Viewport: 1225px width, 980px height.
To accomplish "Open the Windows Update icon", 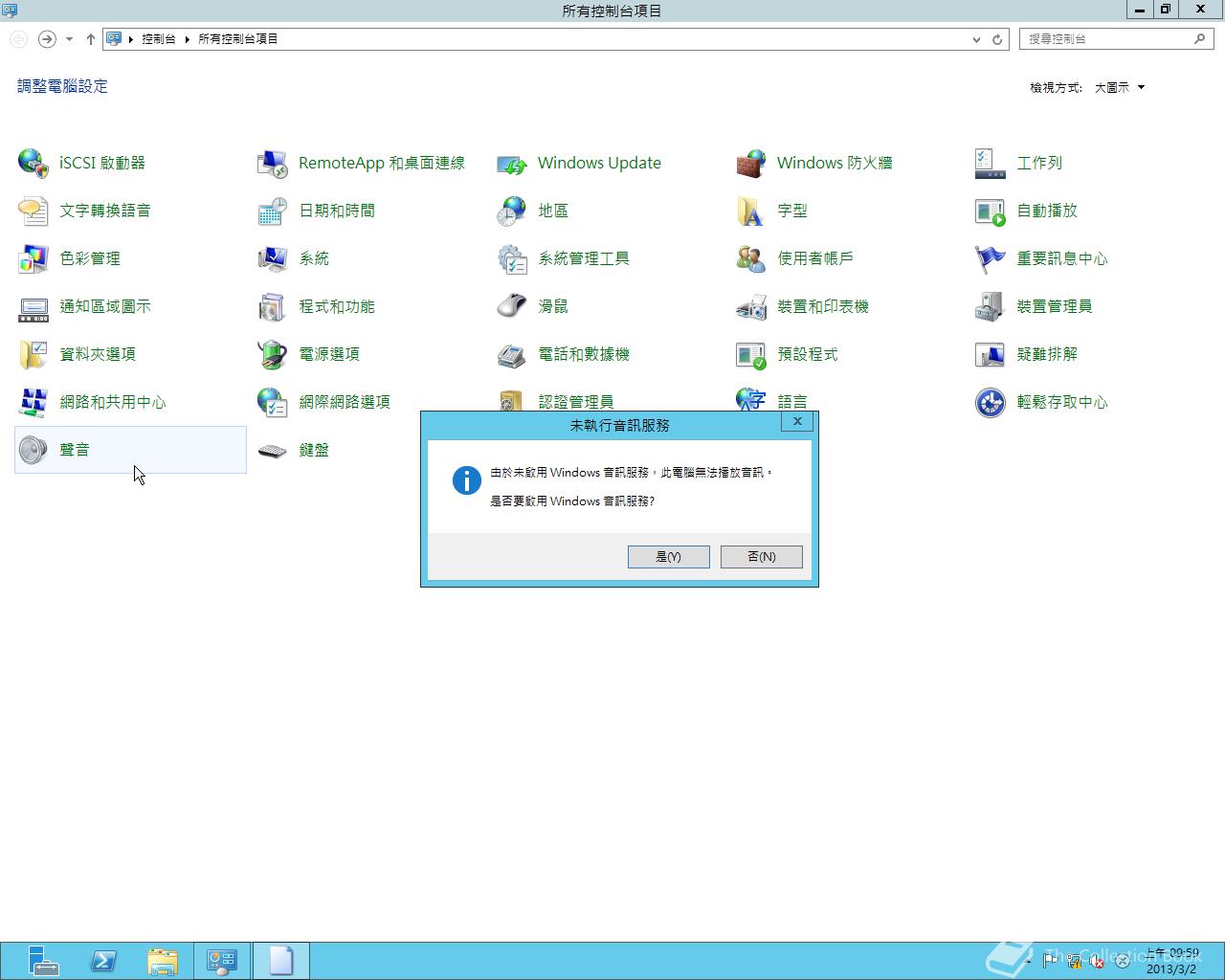I will pyautogui.click(x=512, y=163).
